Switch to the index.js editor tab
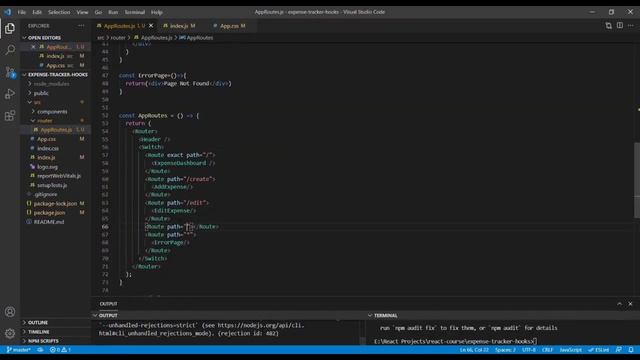640x360 pixels. coord(179,26)
